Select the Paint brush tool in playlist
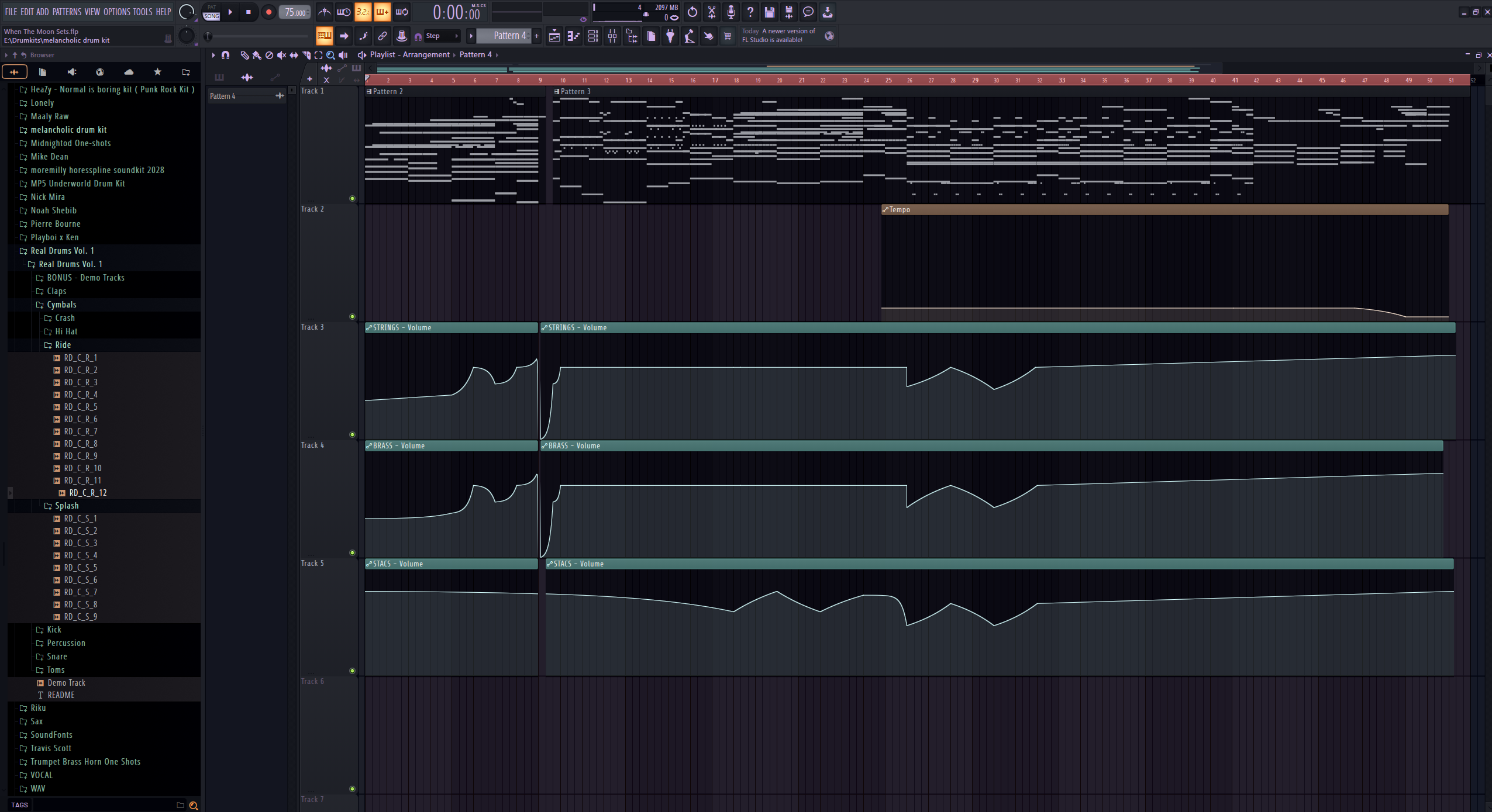The width and height of the screenshot is (1492, 812). (257, 55)
